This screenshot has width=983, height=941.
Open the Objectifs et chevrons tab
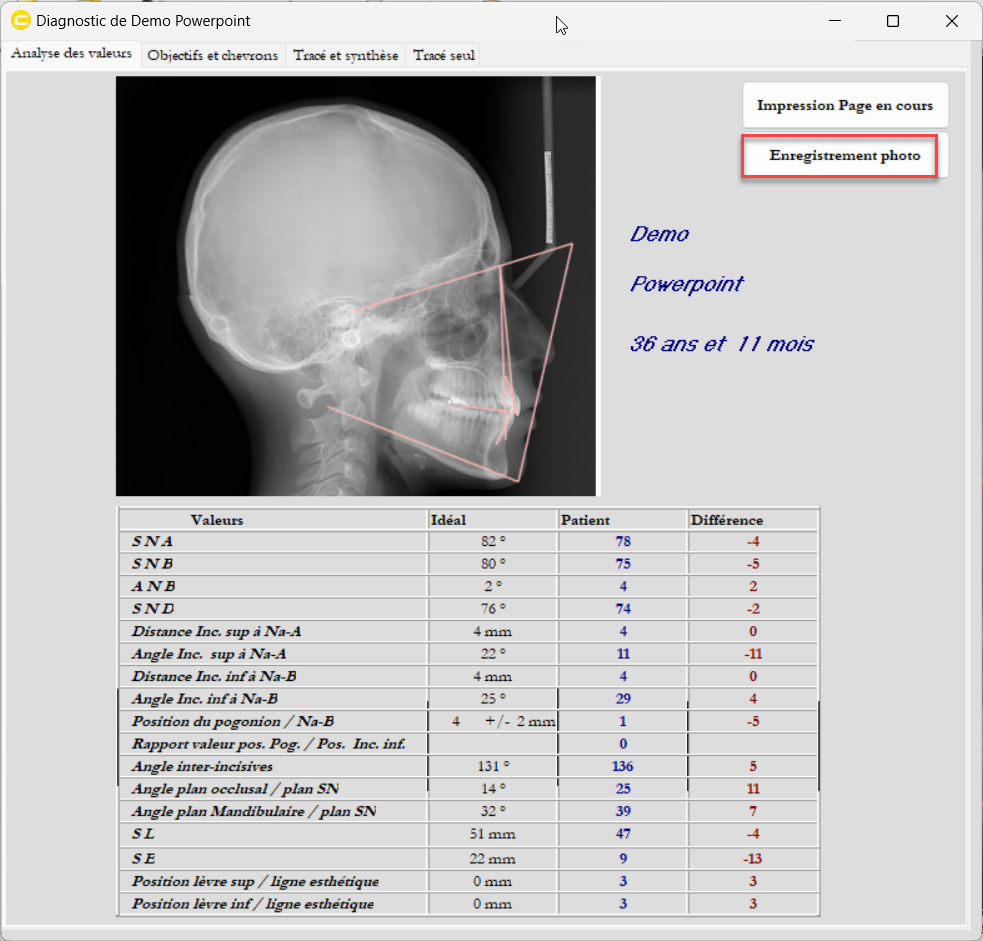(212, 56)
